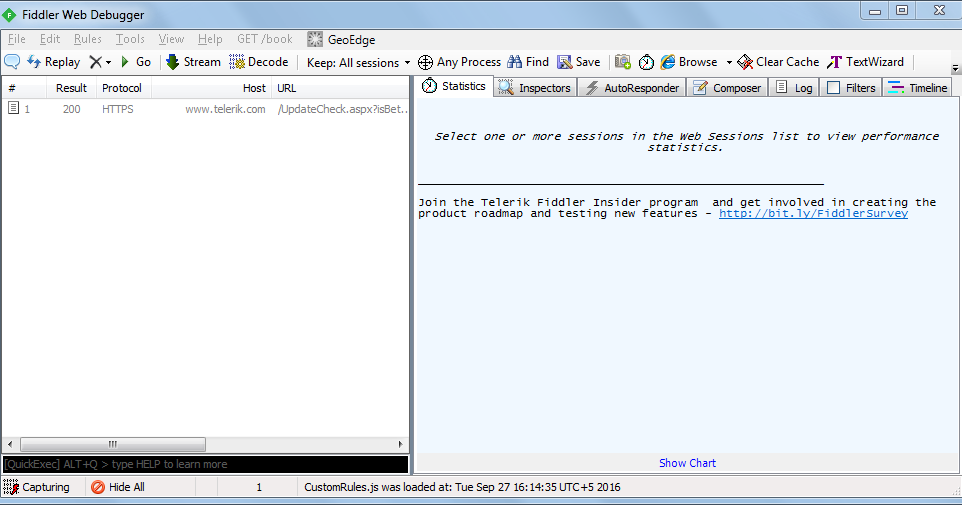The width and height of the screenshot is (962, 505).
Task: Sort by Protocol column header
Action: 123,88
